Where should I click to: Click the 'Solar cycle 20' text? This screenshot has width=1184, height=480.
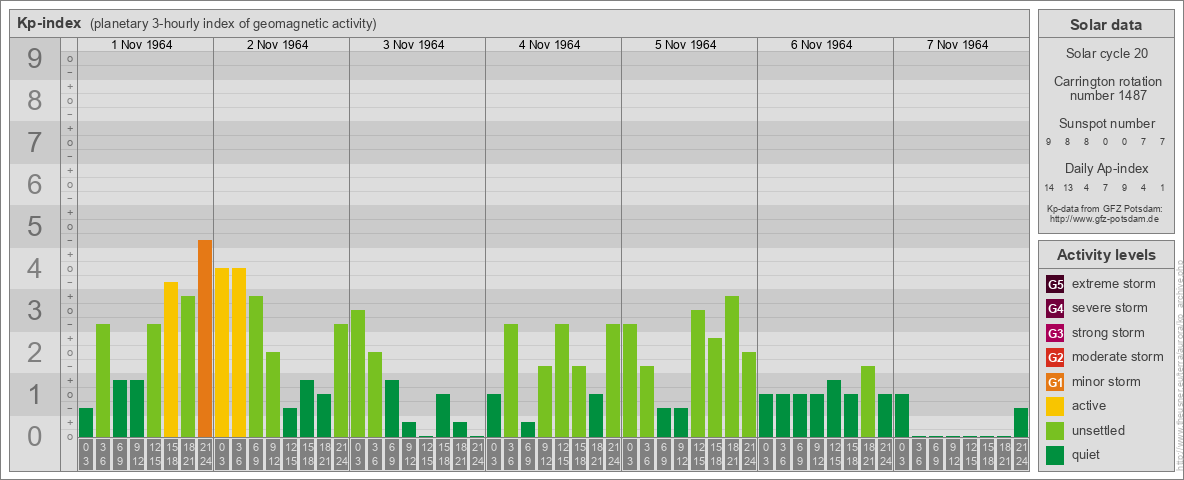point(1106,54)
